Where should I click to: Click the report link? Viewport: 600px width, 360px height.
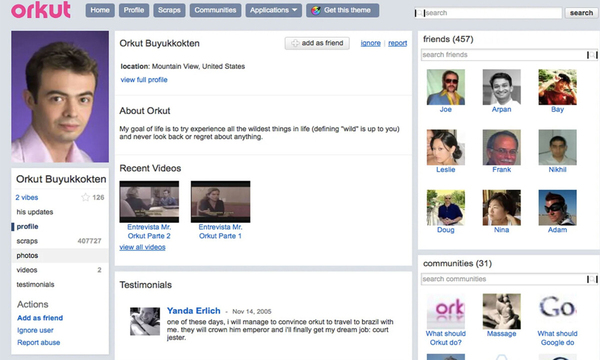[398, 43]
